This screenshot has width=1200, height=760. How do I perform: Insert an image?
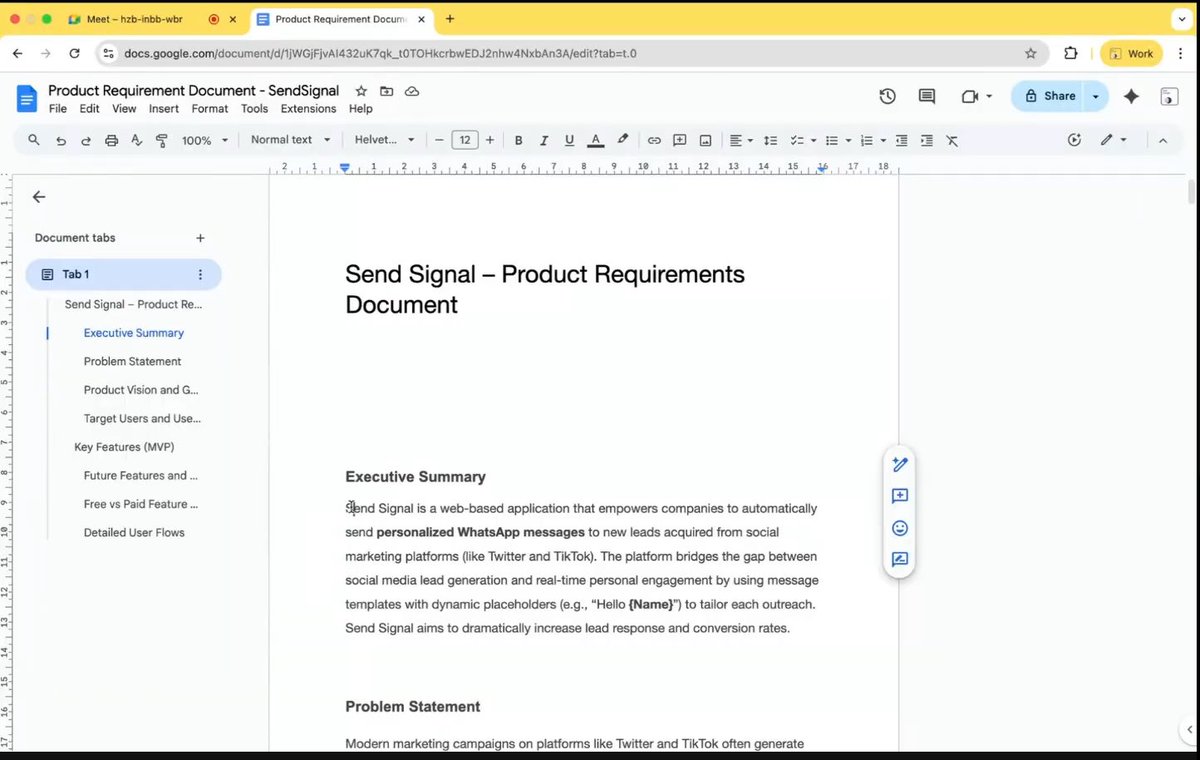coord(705,140)
